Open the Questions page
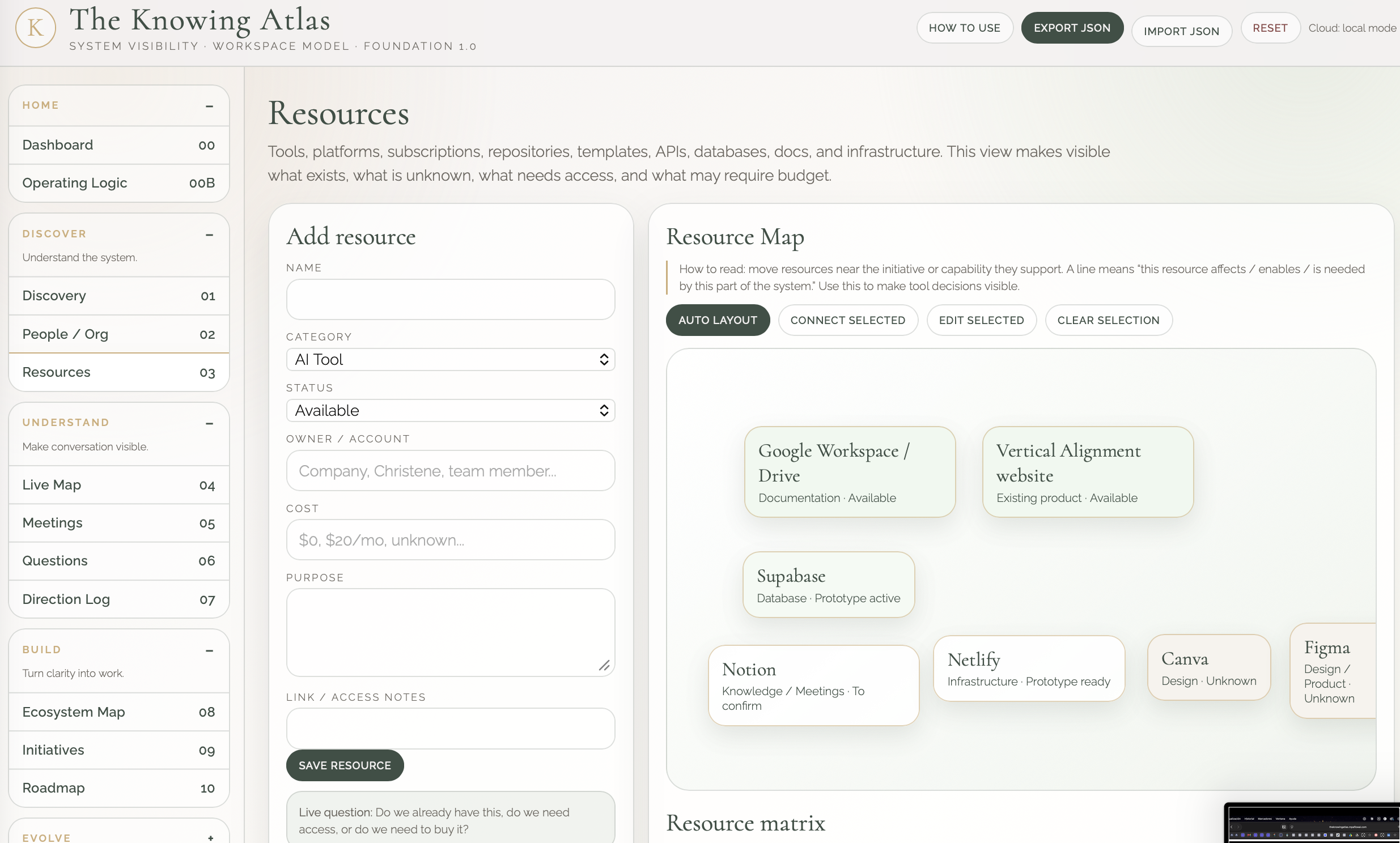The image size is (1400, 843). tap(119, 561)
